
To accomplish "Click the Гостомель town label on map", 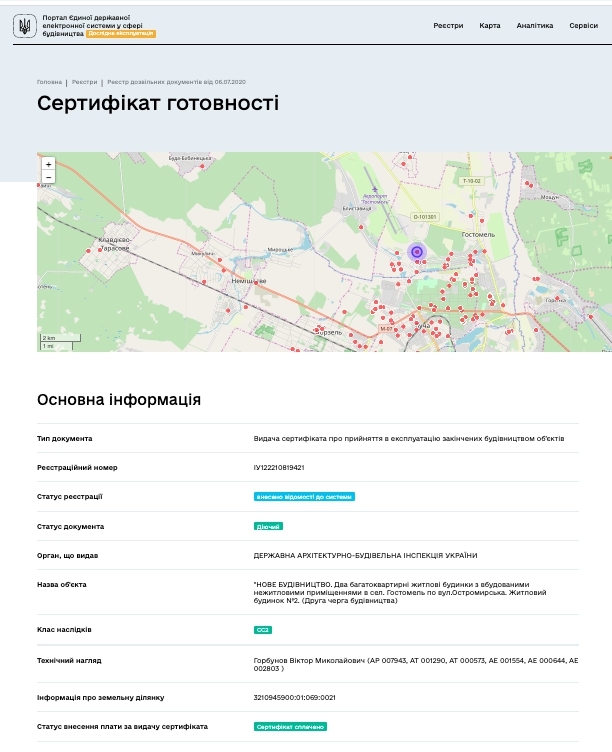I will (478, 235).
